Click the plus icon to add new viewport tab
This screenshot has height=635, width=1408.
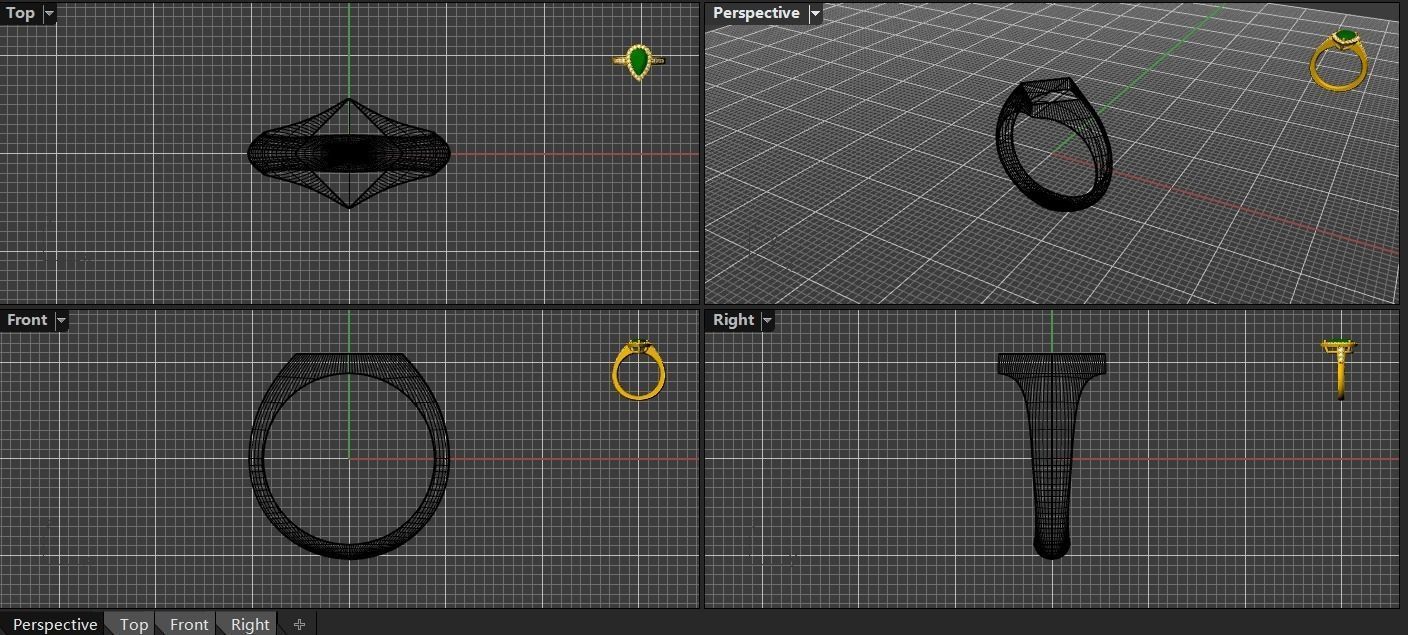click(x=299, y=624)
